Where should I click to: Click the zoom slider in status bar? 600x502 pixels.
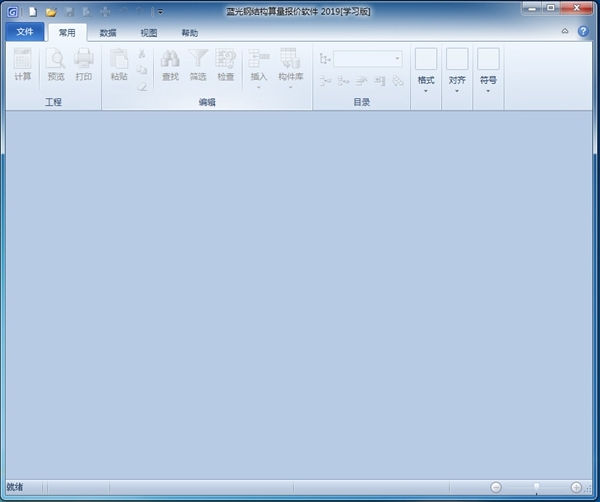(x=537, y=487)
